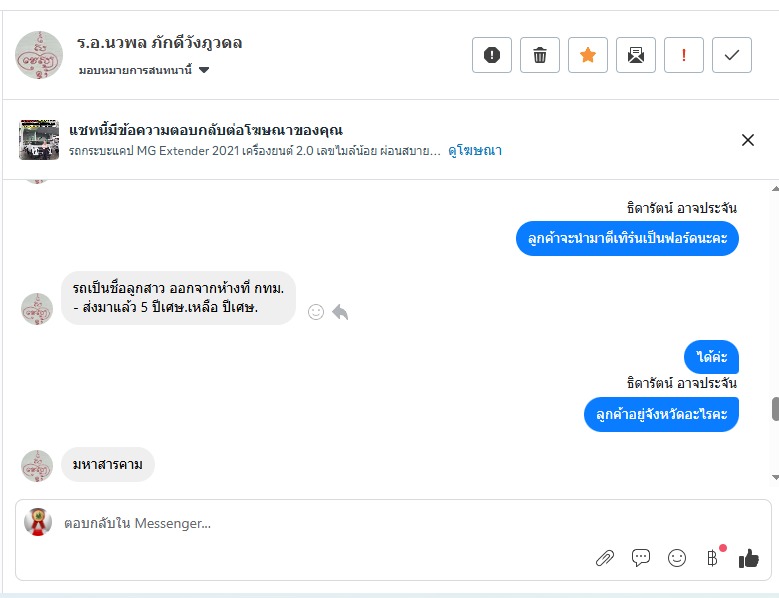Click the baht payment request icon
Image resolution: width=779 pixels, height=598 pixels.
point(712,558)
